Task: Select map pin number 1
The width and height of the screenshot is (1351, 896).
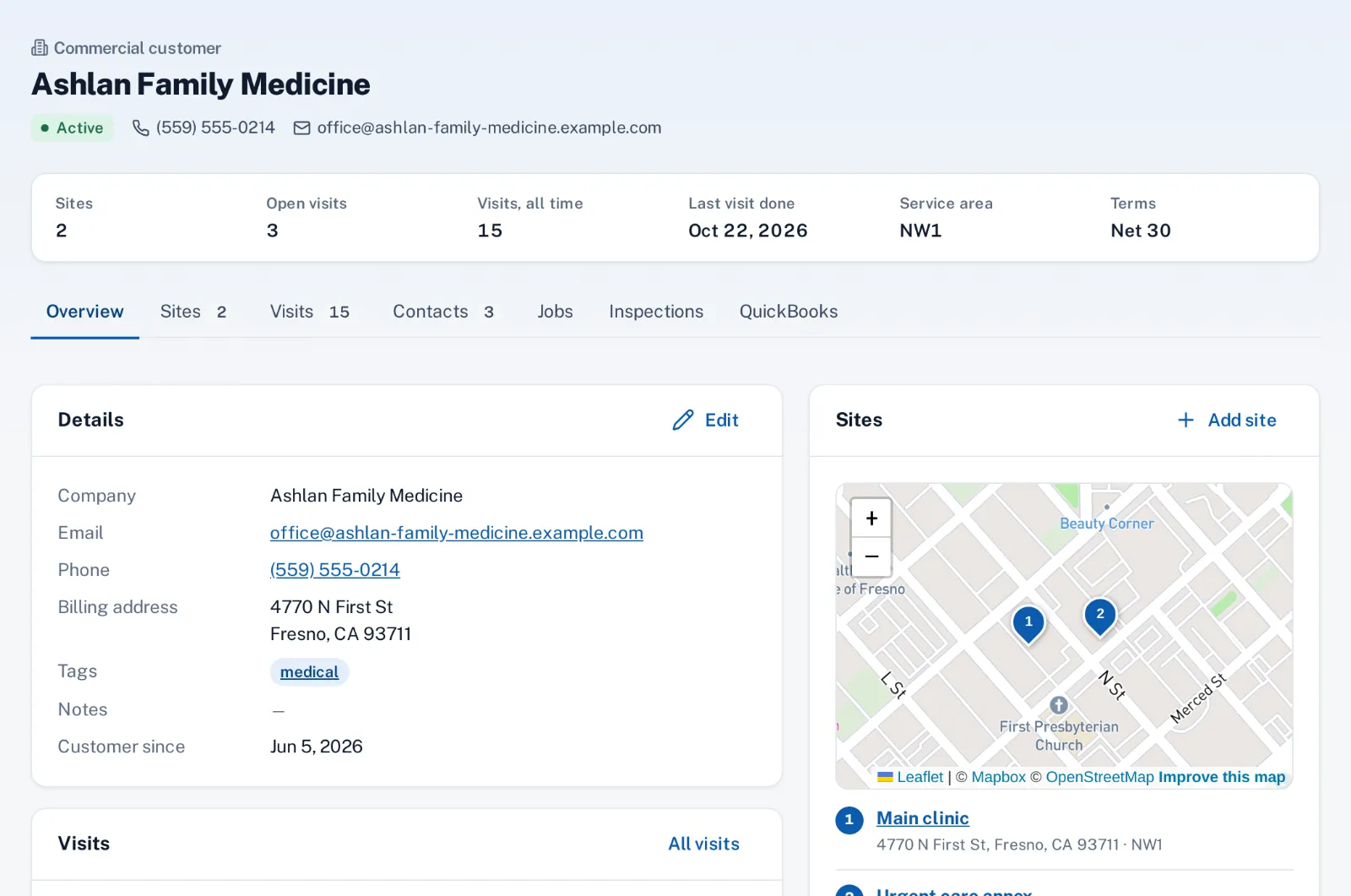Action: tap(1028, 625)
